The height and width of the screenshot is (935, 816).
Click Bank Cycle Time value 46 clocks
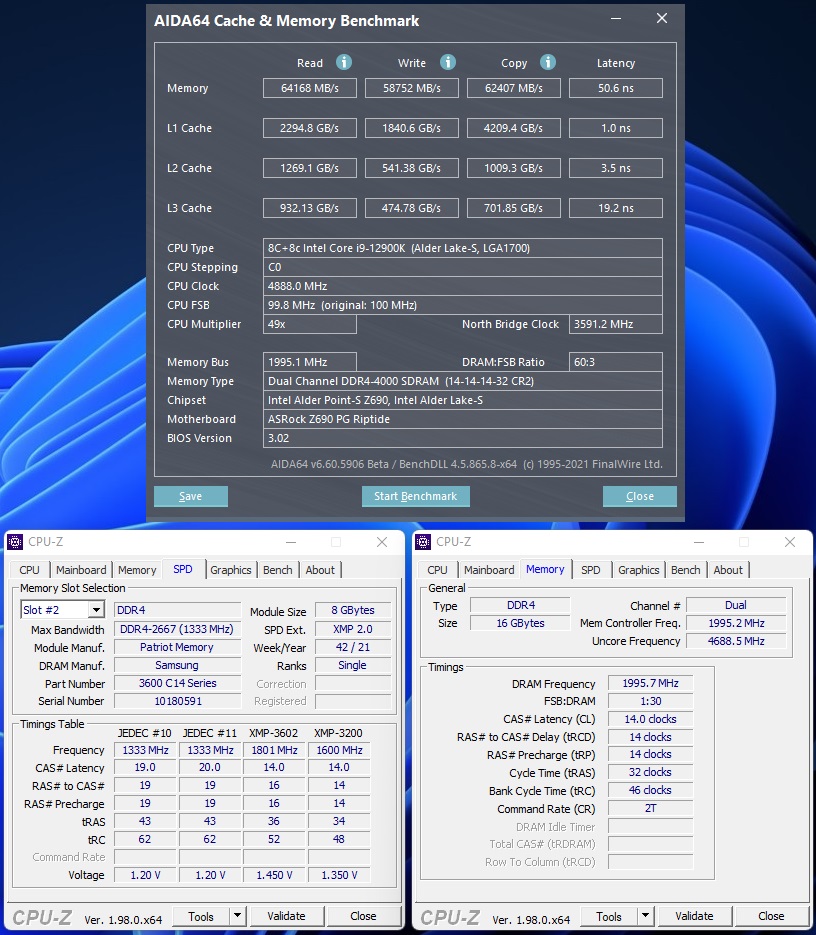650,791
